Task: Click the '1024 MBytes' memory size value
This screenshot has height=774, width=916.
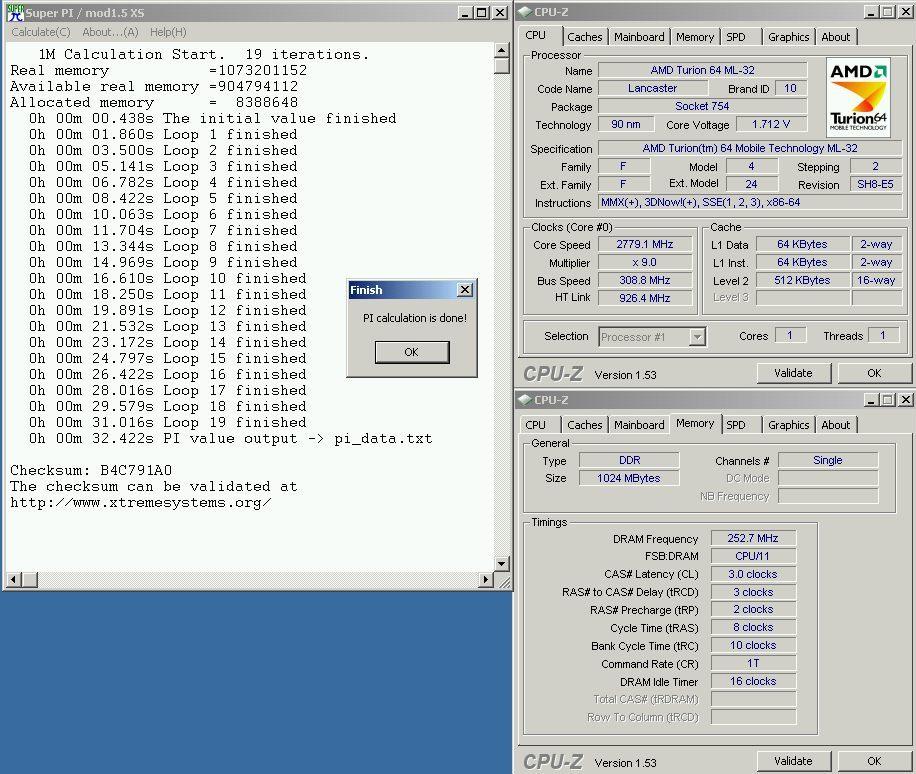Action: pyautogui.click(x=629, y=478)
